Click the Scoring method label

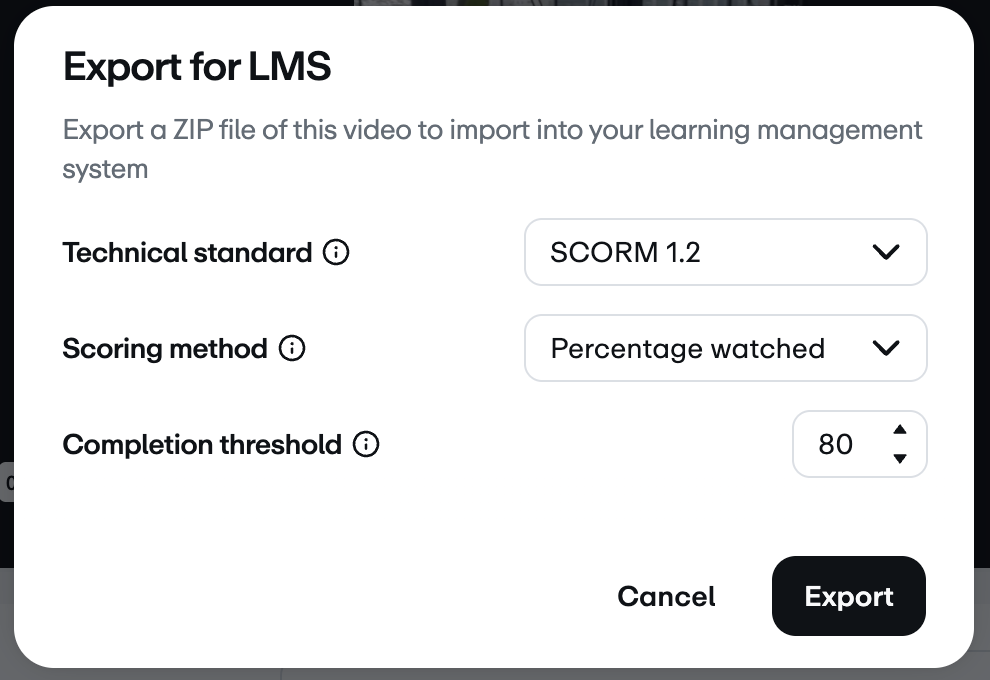164,349
